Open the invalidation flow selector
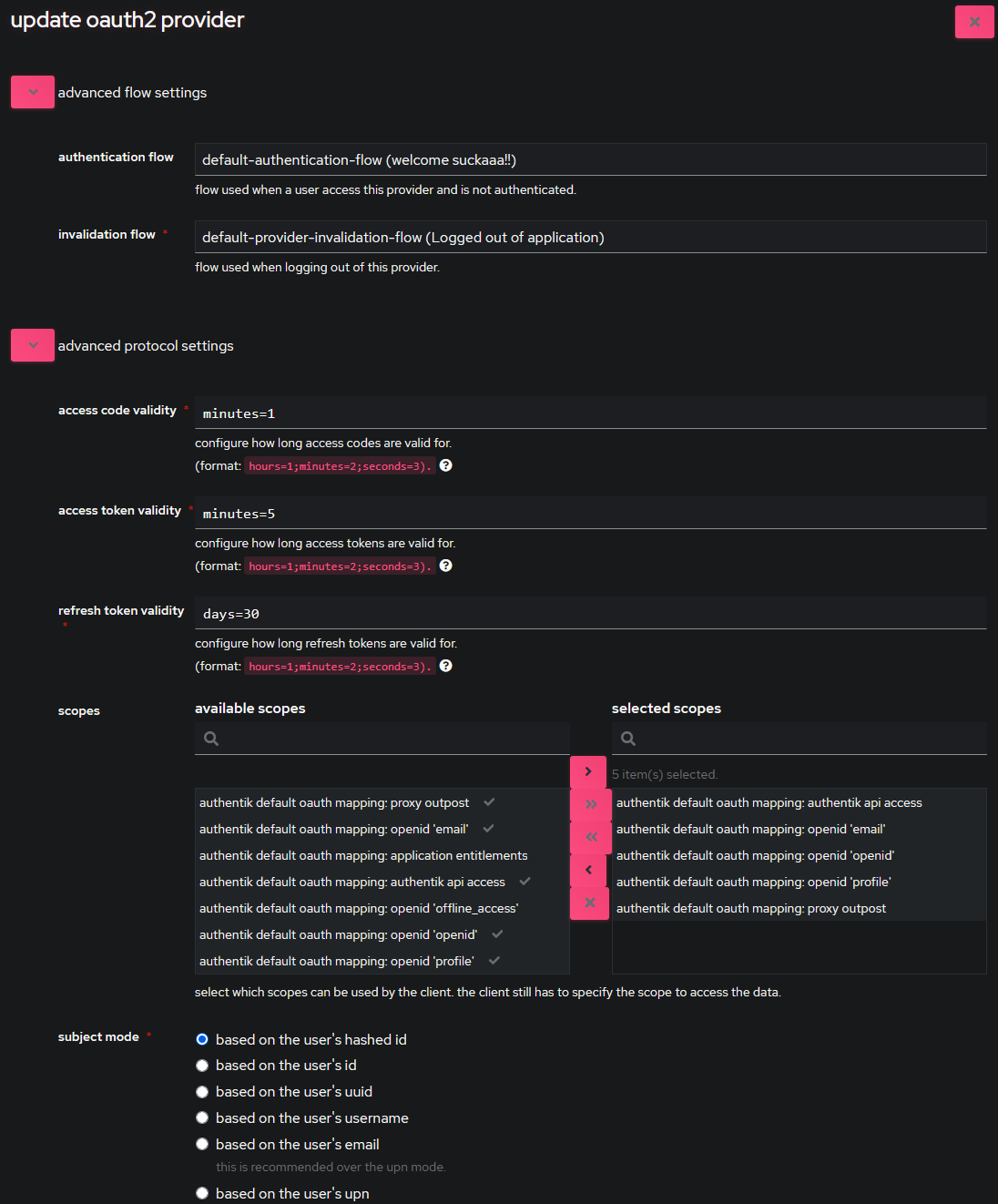The width and height of the screenshot is (998, 1204). pos(590,237)
